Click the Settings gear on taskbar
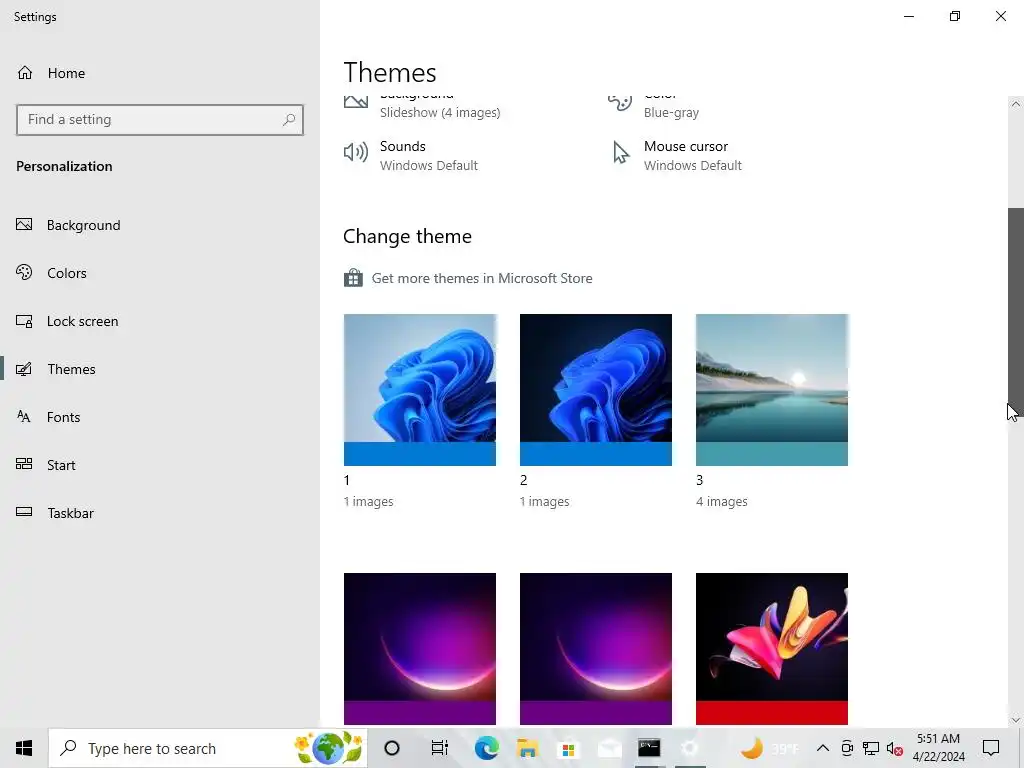 [x=690, y=748]
